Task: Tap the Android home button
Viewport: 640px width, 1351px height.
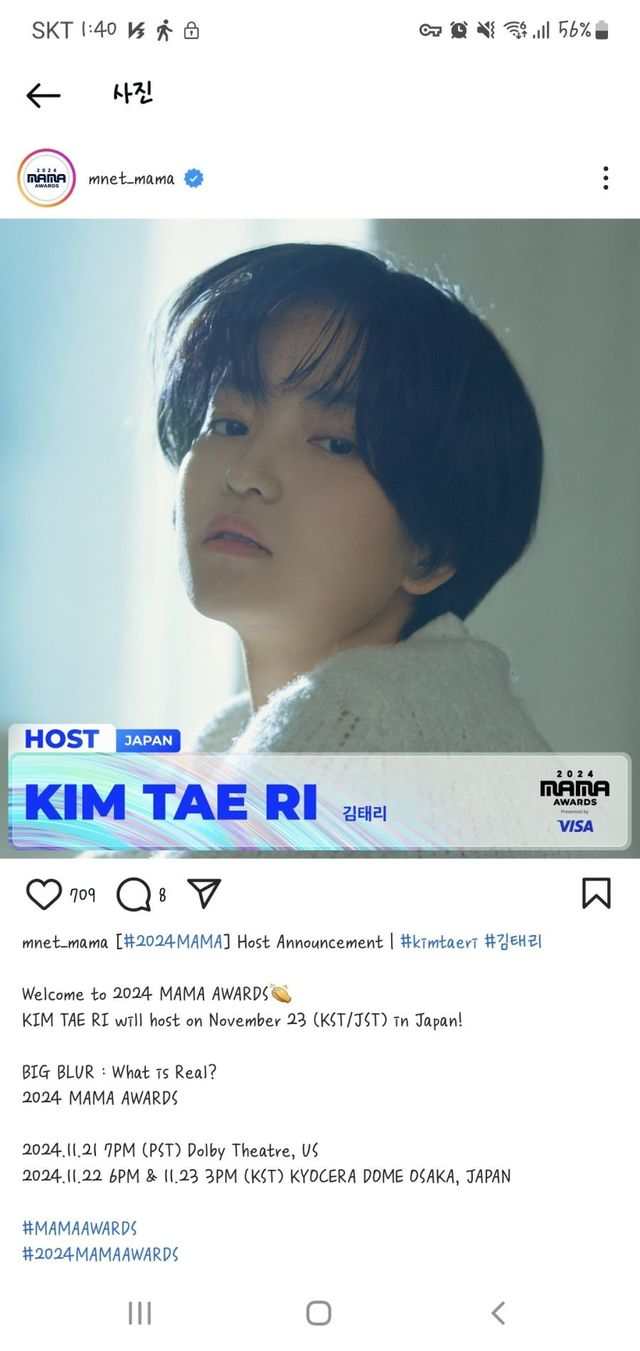Action: pyautogui.click(x=319, y=1313)
